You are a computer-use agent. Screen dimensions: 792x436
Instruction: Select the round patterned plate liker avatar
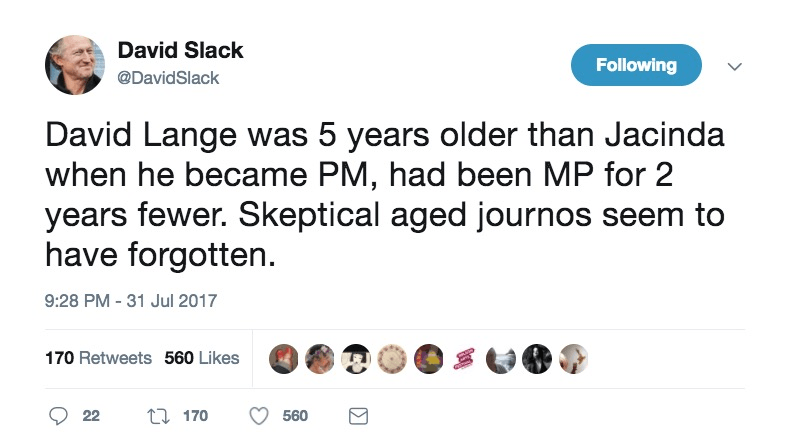(x=391, y=359)
